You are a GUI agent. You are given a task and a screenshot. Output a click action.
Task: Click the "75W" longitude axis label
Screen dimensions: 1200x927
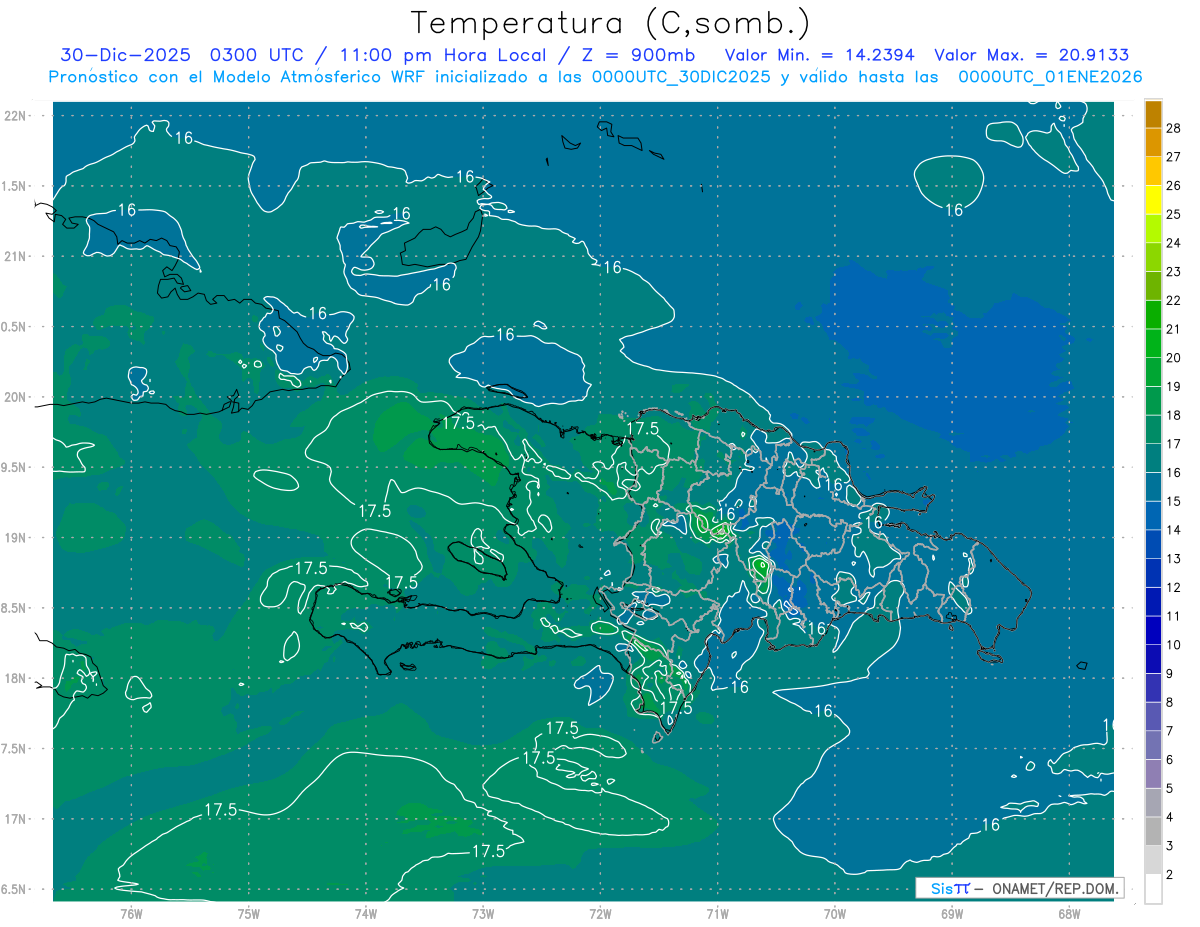249,913
